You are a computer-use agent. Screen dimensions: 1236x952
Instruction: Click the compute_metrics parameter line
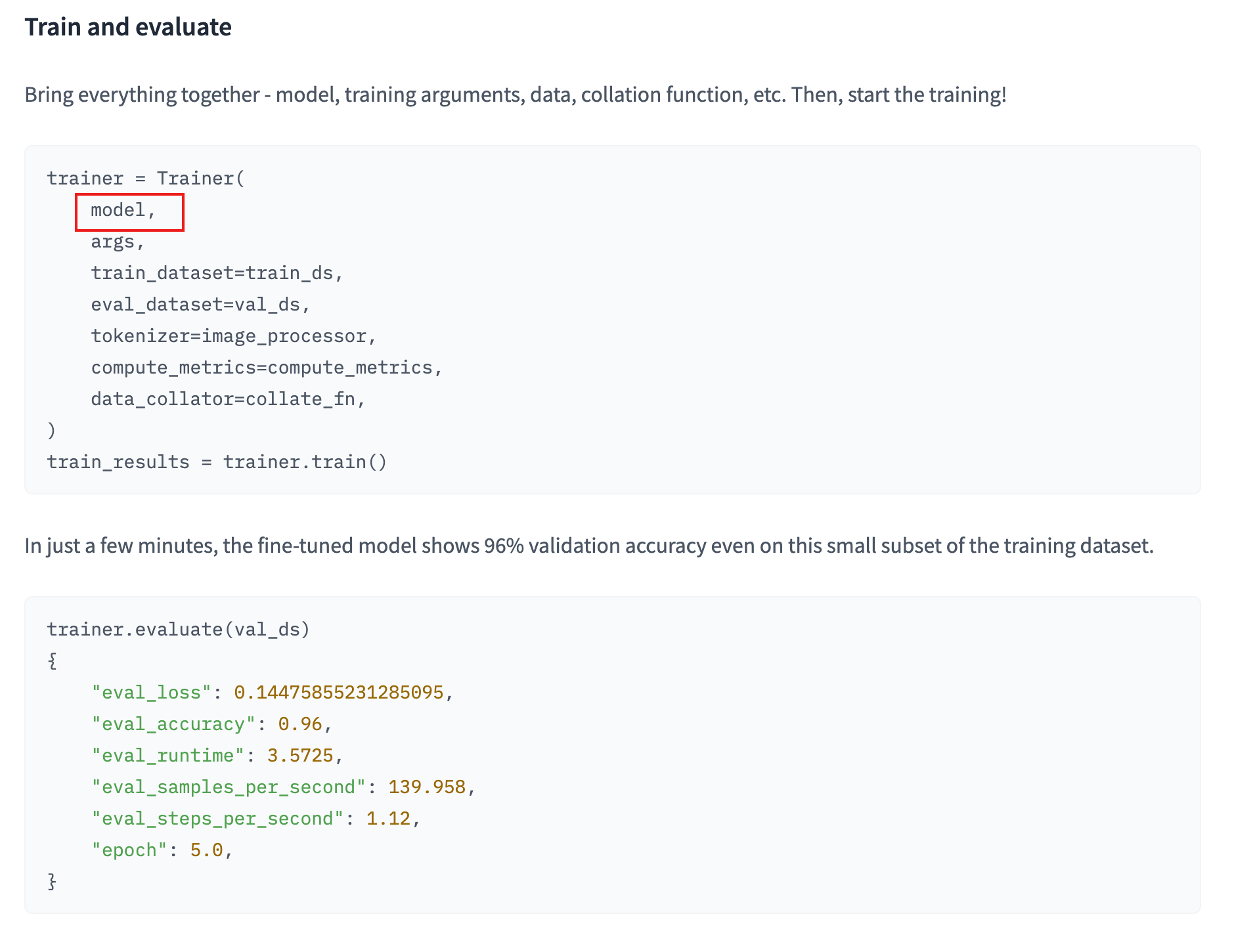[x=265, y=367]
